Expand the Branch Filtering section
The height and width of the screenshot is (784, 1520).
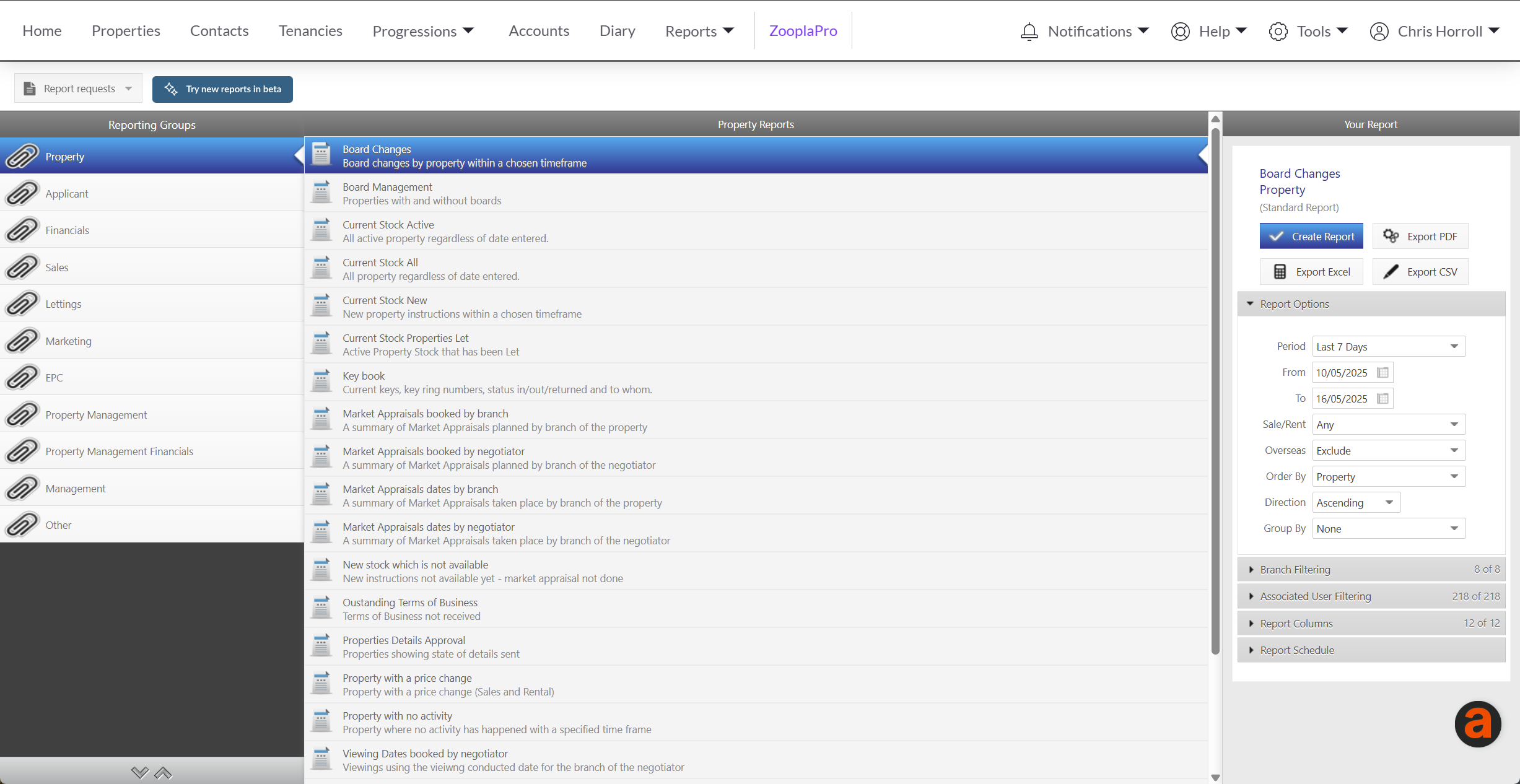[x=1371, y=570]
